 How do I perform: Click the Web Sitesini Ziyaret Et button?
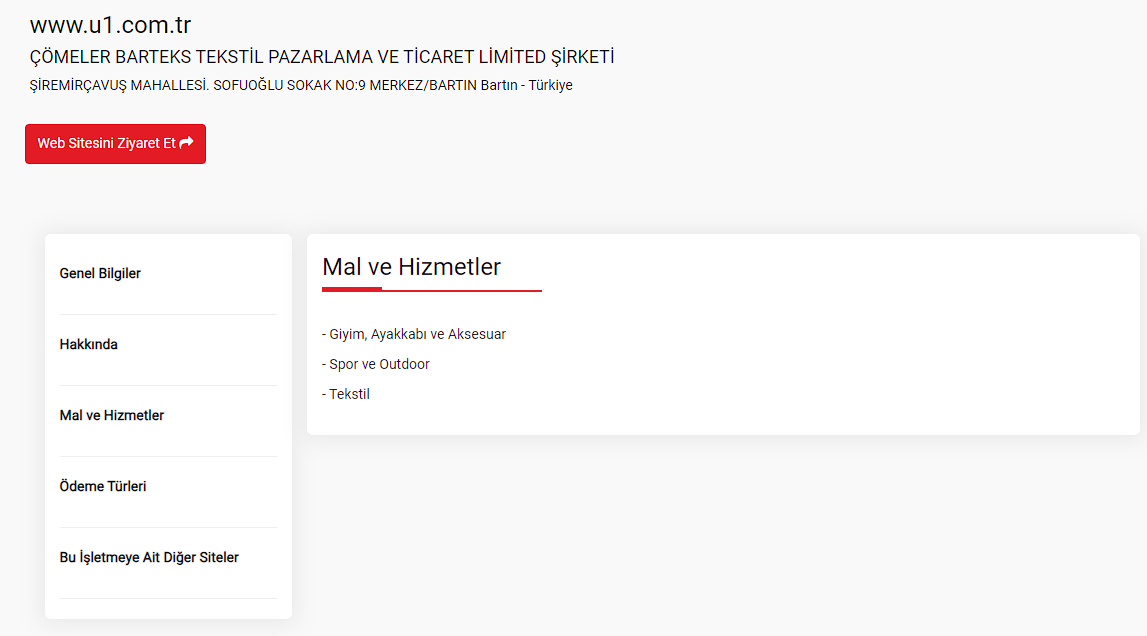116,144
